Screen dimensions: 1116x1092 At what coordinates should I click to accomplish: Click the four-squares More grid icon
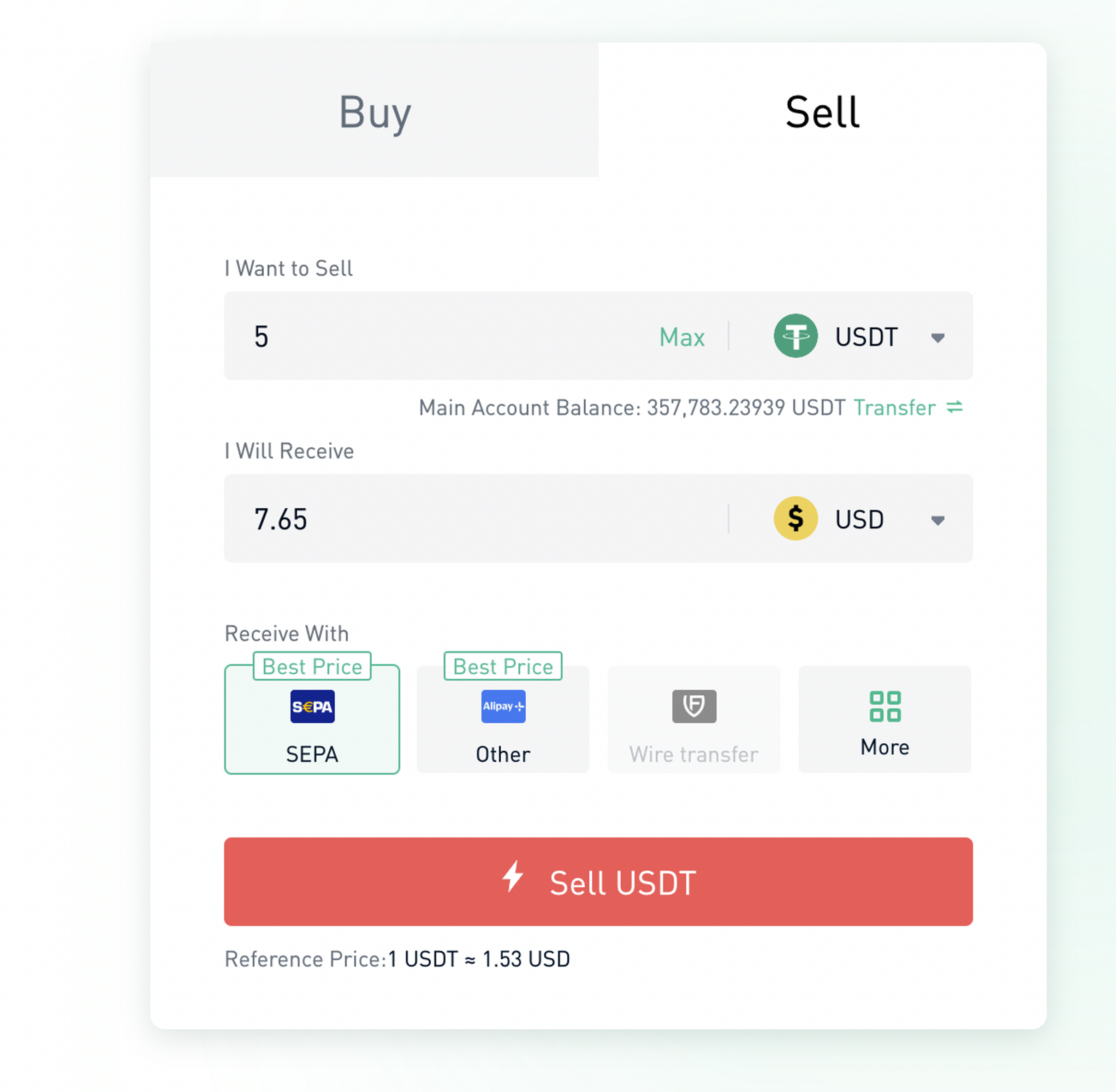click(885, 706)
